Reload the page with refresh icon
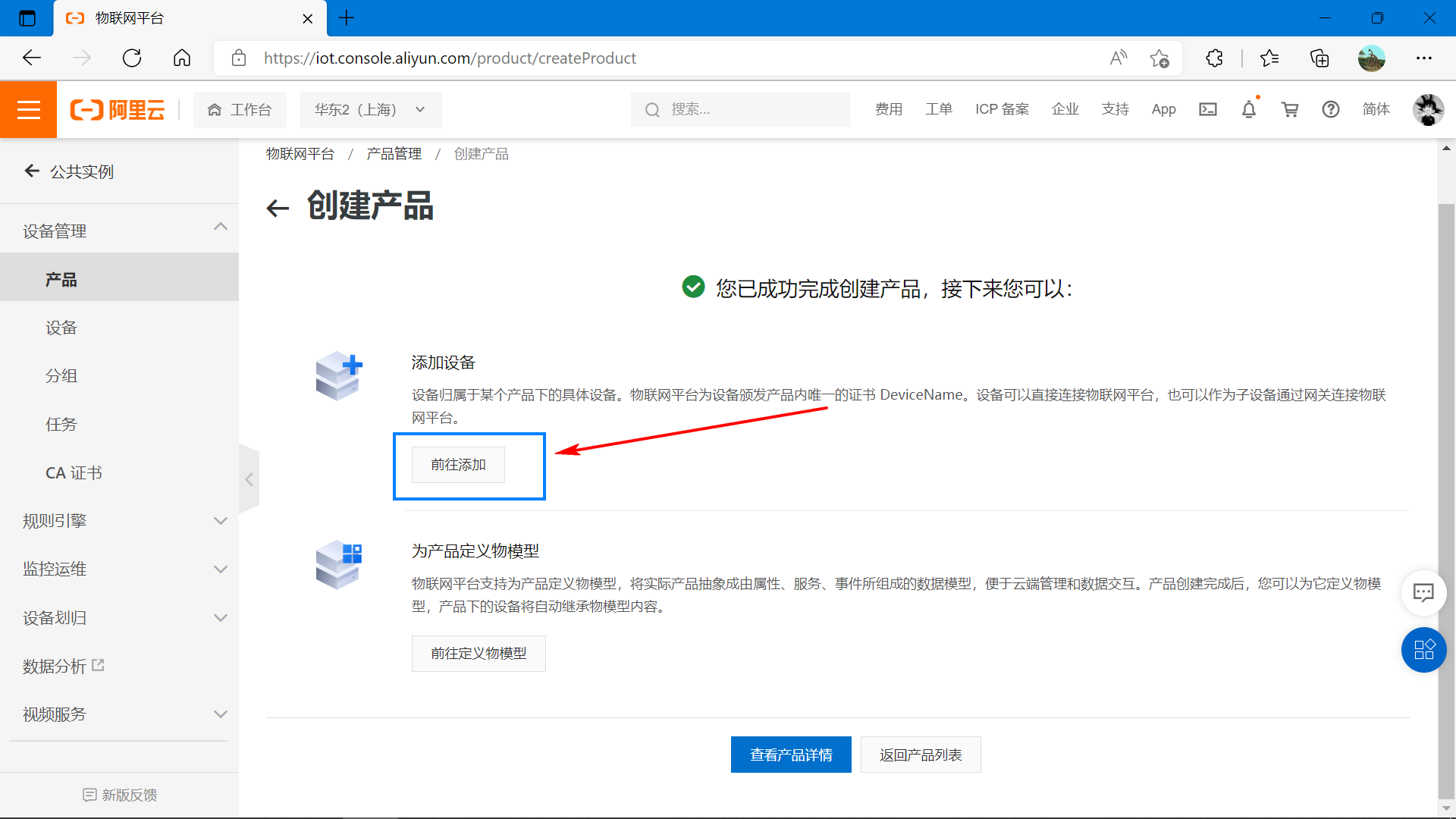The width and height of the screenshot is (1456, 819). (x=132, y=58)
